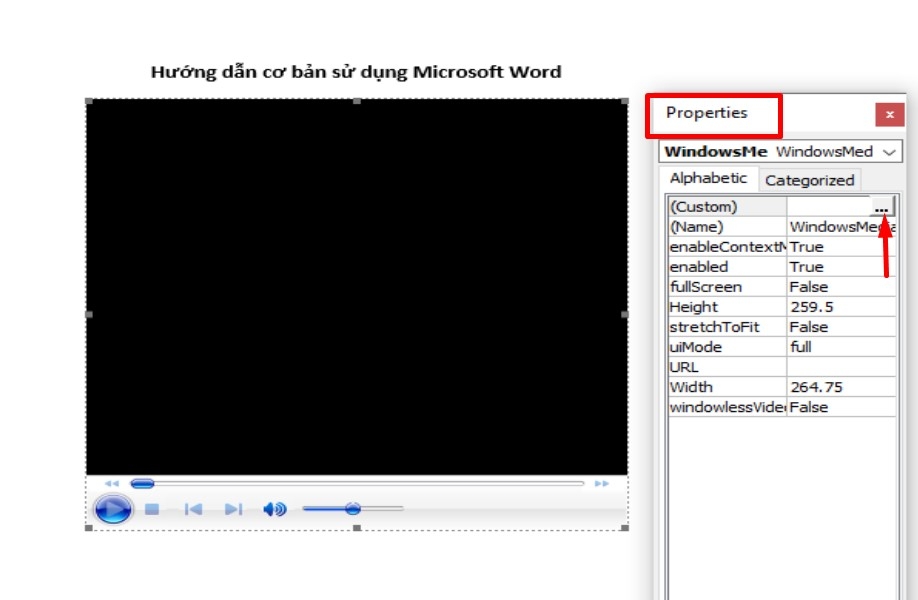
Task: Click the document heading about Microsoft Word
Action: tap(356, 72)
